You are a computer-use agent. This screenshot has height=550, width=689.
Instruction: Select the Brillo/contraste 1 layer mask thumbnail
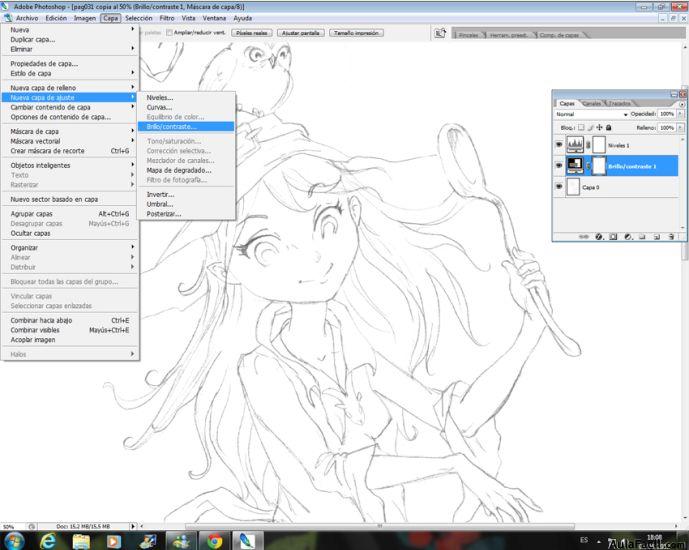(599, 166)
